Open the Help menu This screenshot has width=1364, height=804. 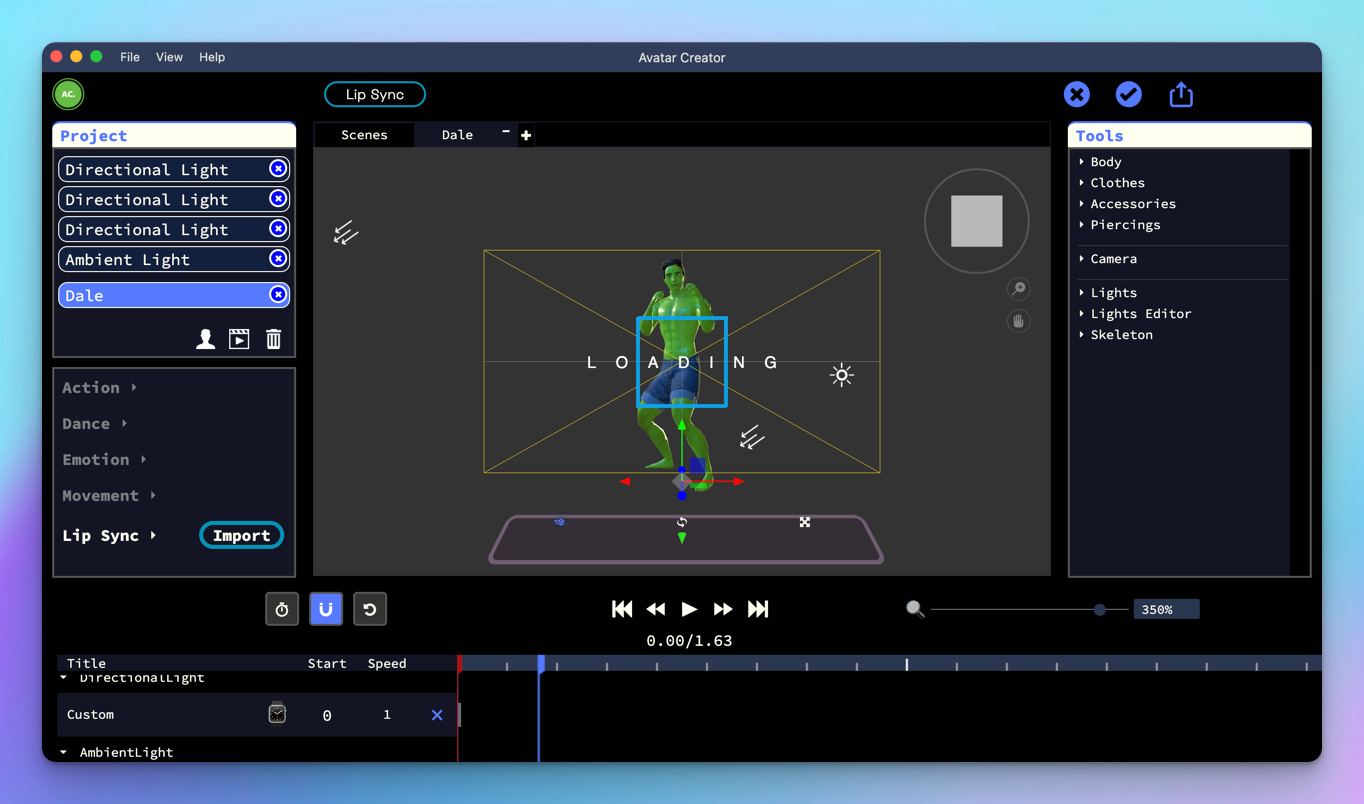click(212, 57)
